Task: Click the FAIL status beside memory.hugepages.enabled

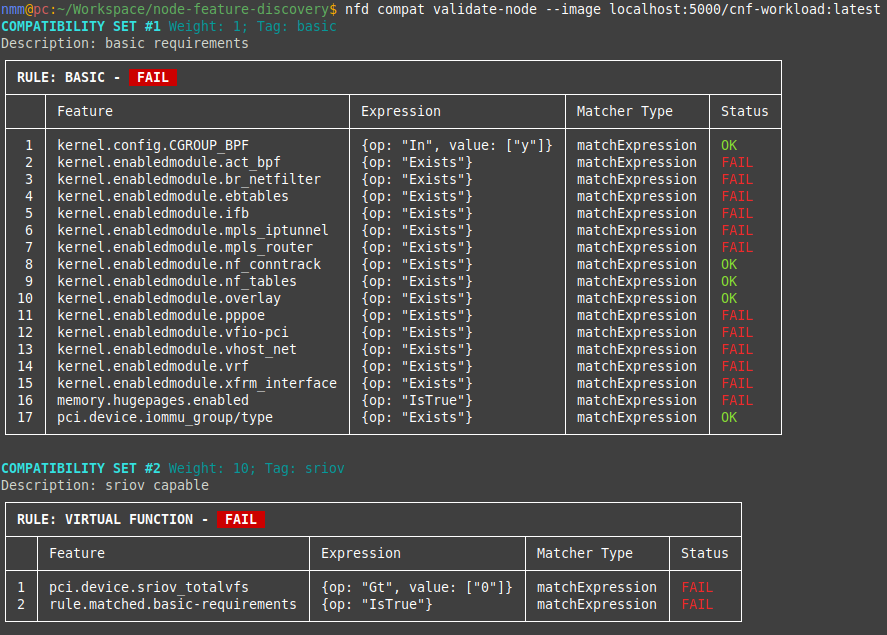Action: click(x=737, y=400)
